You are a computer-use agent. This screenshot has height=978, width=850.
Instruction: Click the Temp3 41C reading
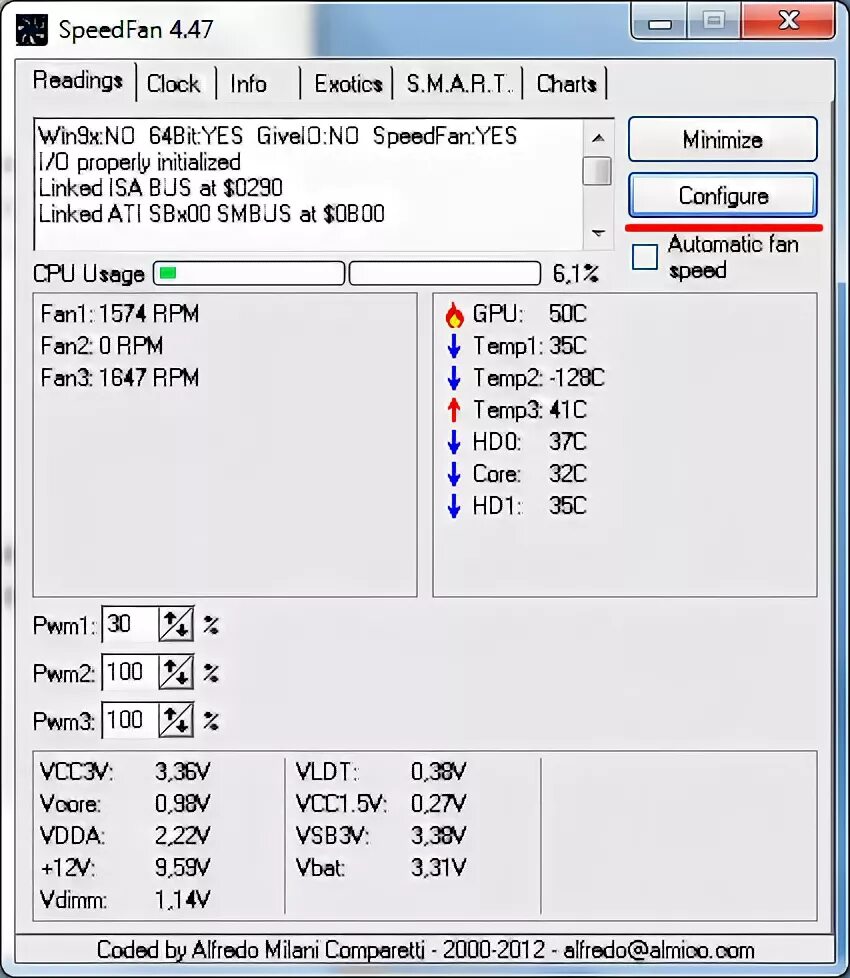pyautogui.click(x=530, y=410)
